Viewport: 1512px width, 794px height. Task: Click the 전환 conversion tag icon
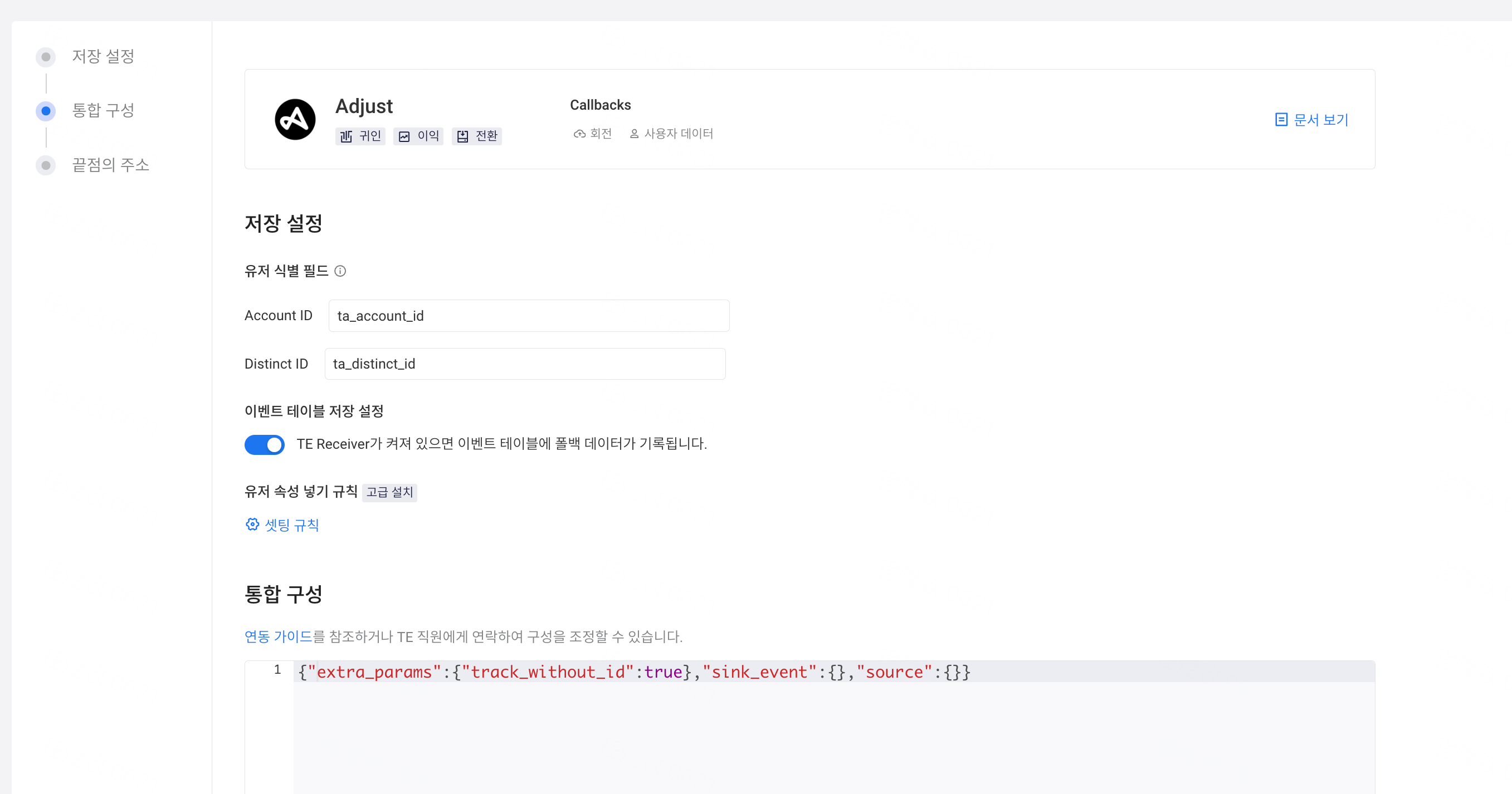point(462,137)
